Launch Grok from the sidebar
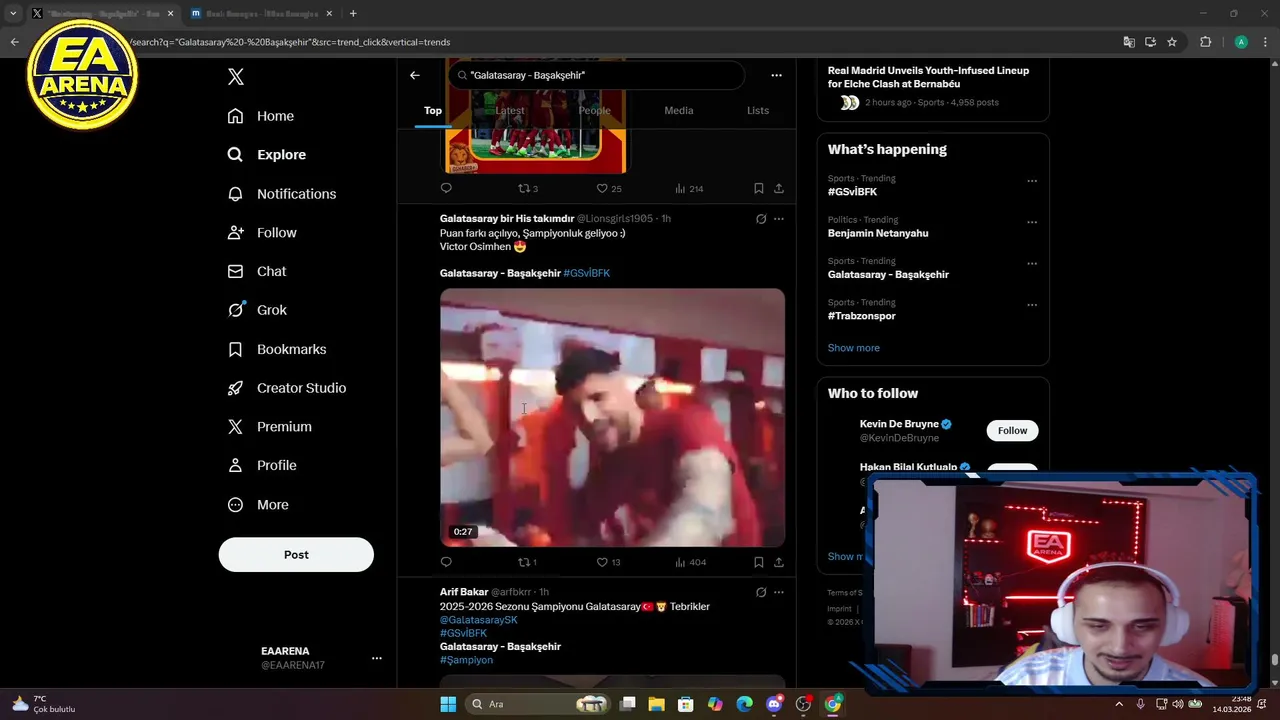The image size is (1280, 720). (x=257, y=310)
